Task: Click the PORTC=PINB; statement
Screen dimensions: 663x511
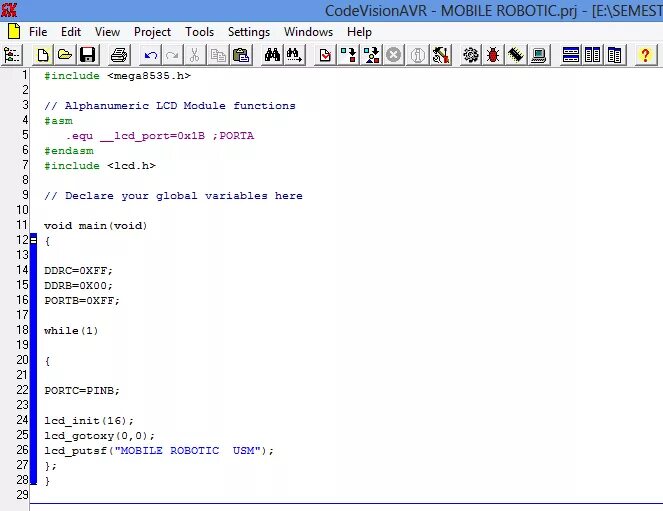Action: tap(82, 391)
